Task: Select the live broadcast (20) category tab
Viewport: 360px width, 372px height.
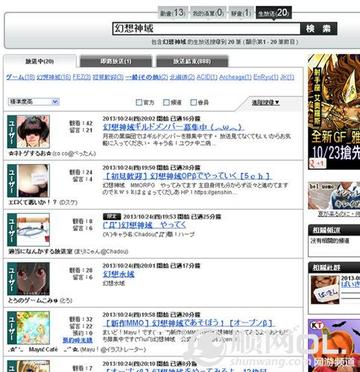Action: 274,13
